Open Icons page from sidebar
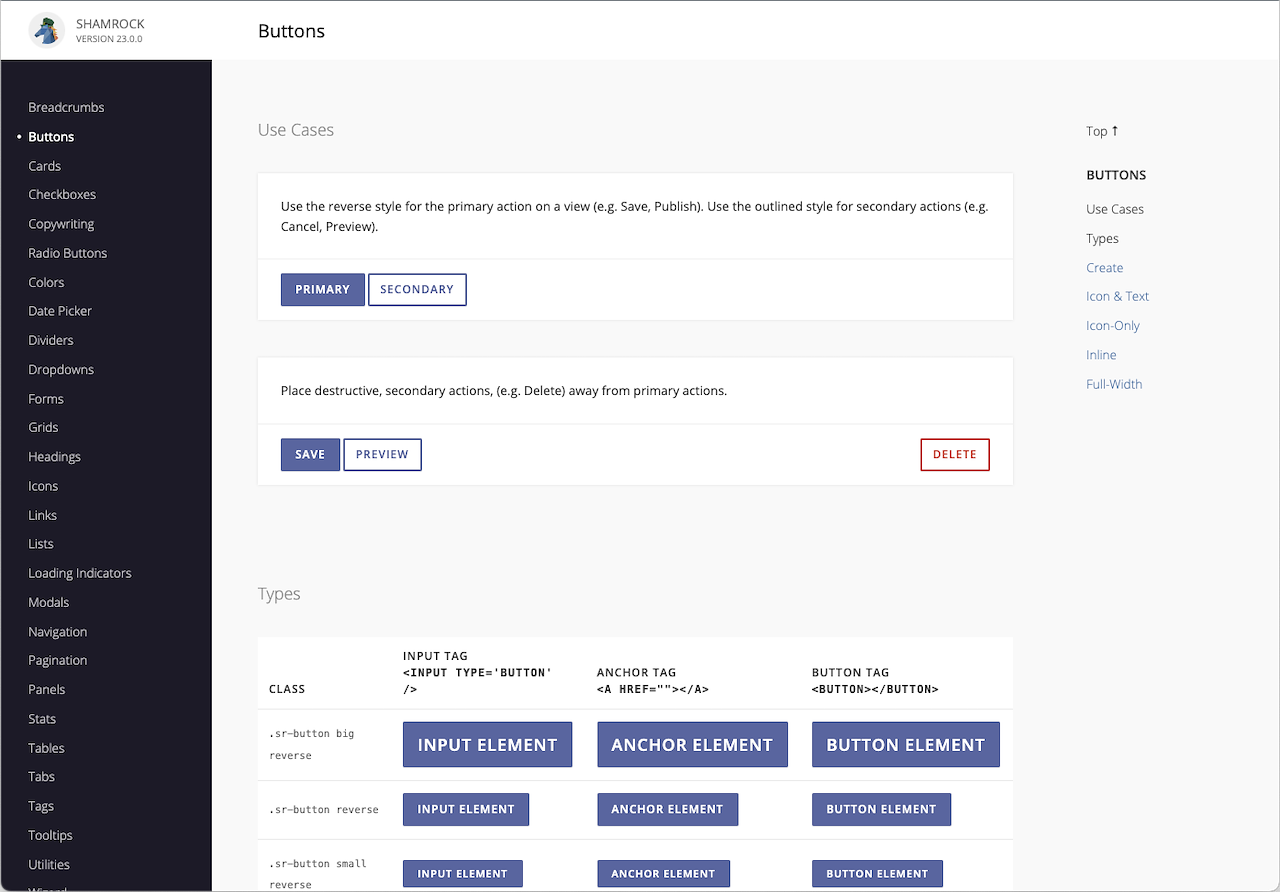 tap(43, 486)
